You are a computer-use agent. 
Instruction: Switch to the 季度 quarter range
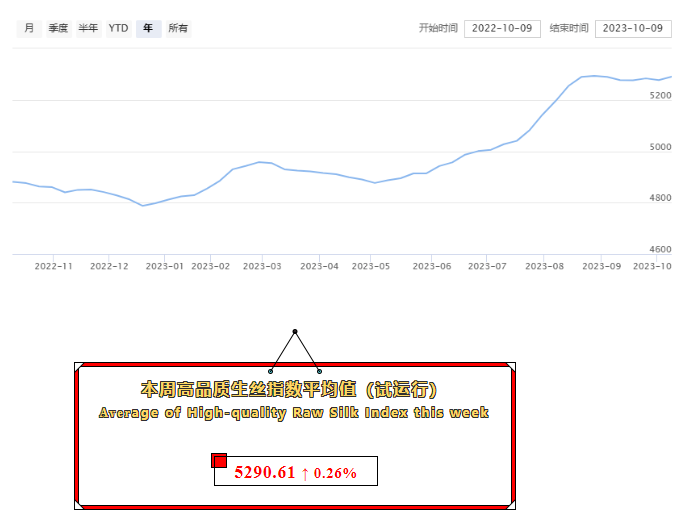58,28
